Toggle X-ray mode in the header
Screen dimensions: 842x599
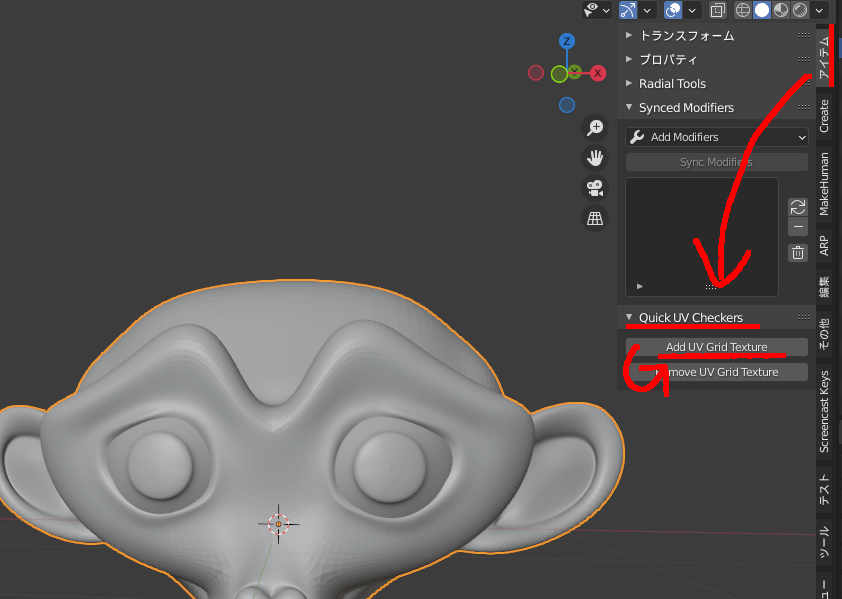(716, 10)
